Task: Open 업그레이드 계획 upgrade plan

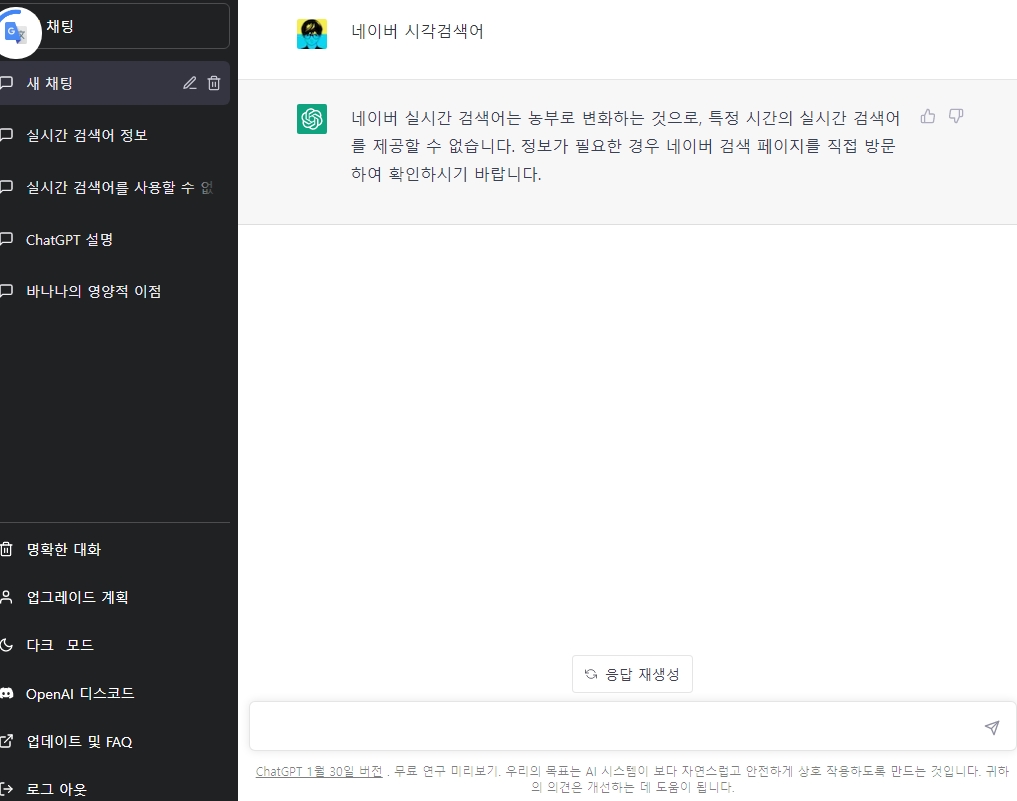Action: [115, 597]
